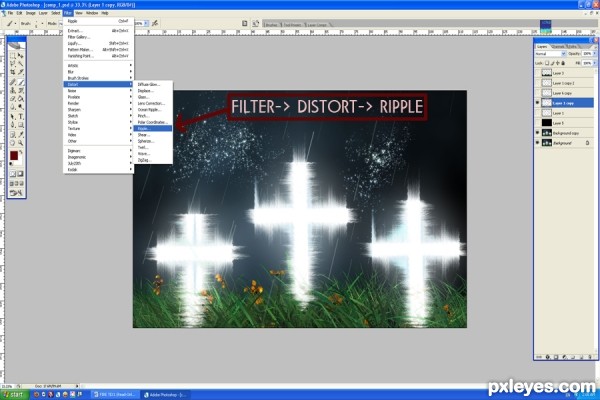Select the Eyedropper tool
Screen dimensions: 600x400
(x=21, y=134)
